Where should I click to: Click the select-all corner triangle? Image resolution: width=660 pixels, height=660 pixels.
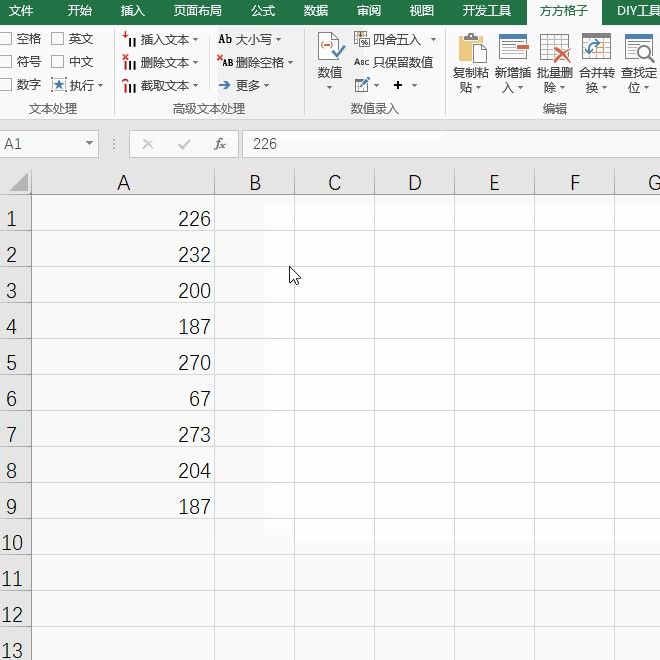(x=19, y=182)
